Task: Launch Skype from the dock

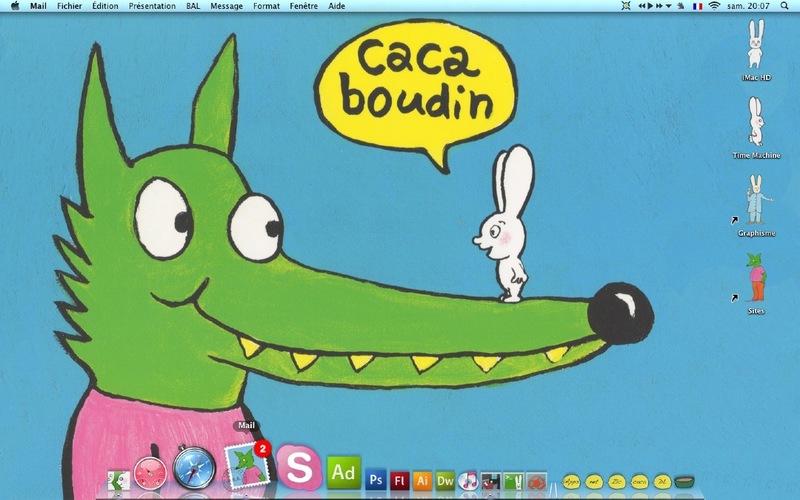Action: (x=298, y=466)
